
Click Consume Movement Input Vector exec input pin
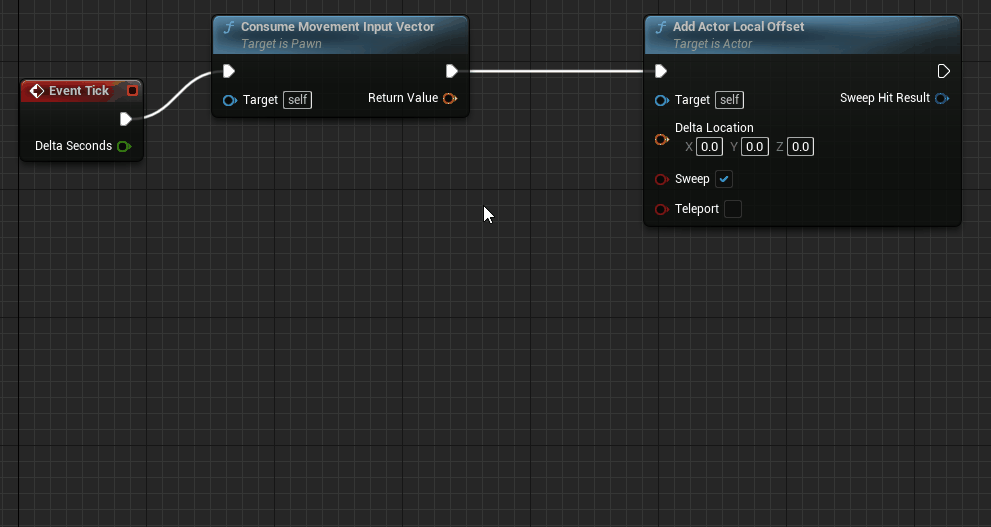[229, 71]
